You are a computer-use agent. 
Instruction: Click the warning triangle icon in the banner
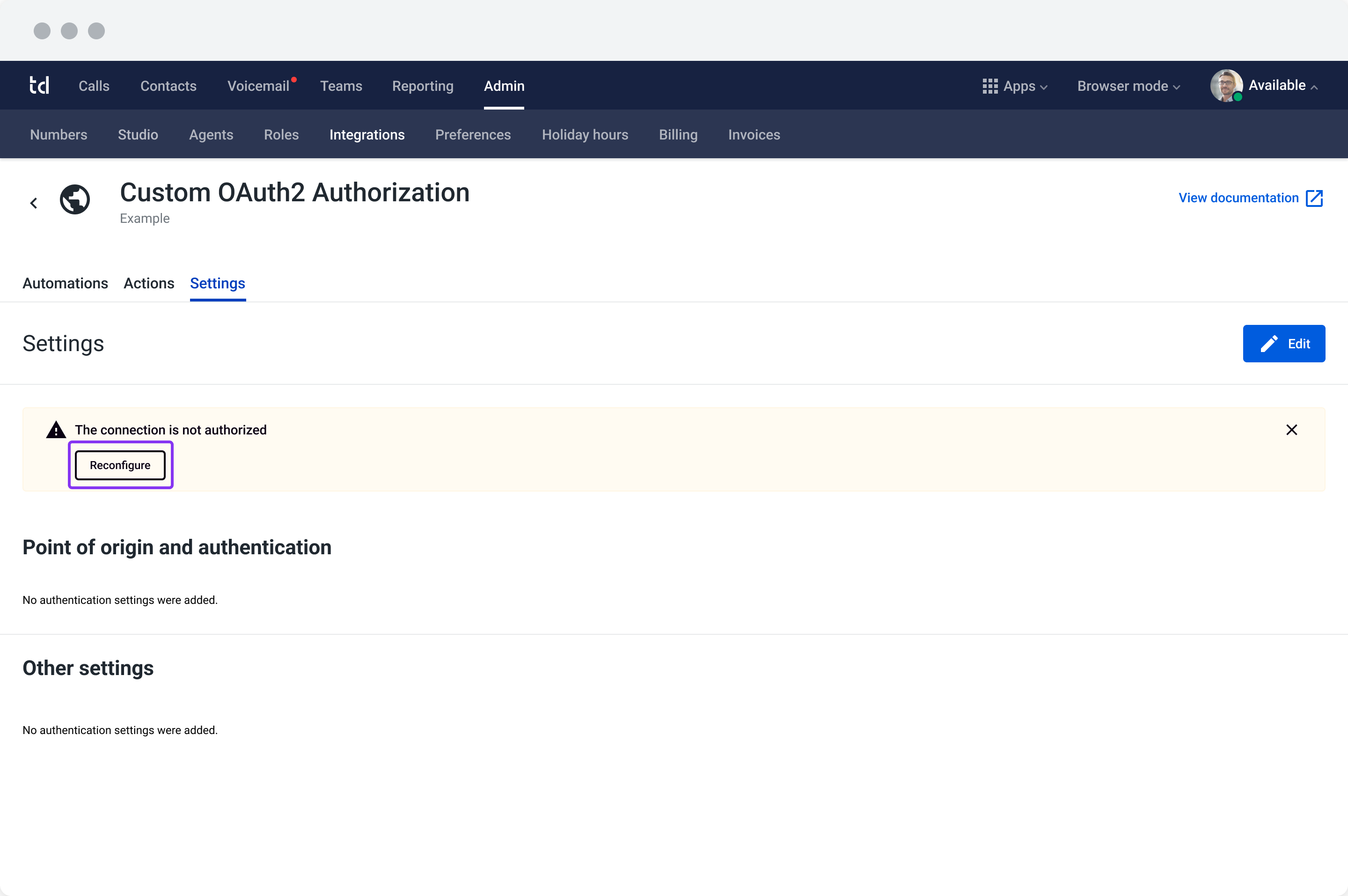(x=56, y=430)
